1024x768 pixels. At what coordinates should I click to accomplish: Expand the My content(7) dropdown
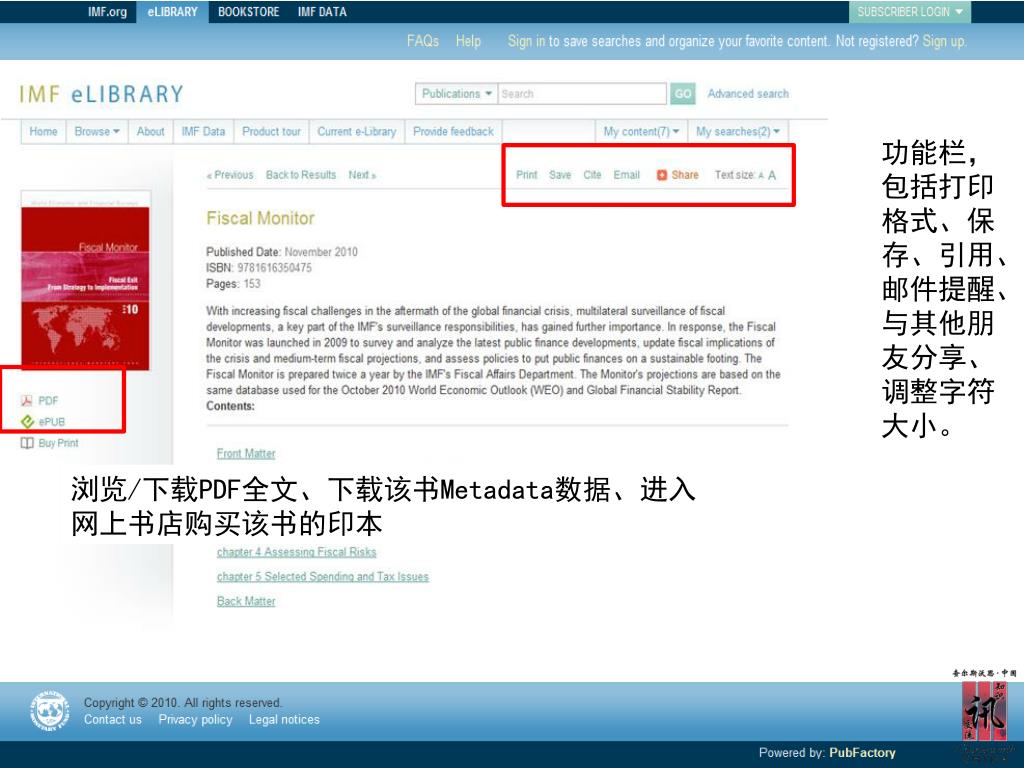(x=641, y=131)
